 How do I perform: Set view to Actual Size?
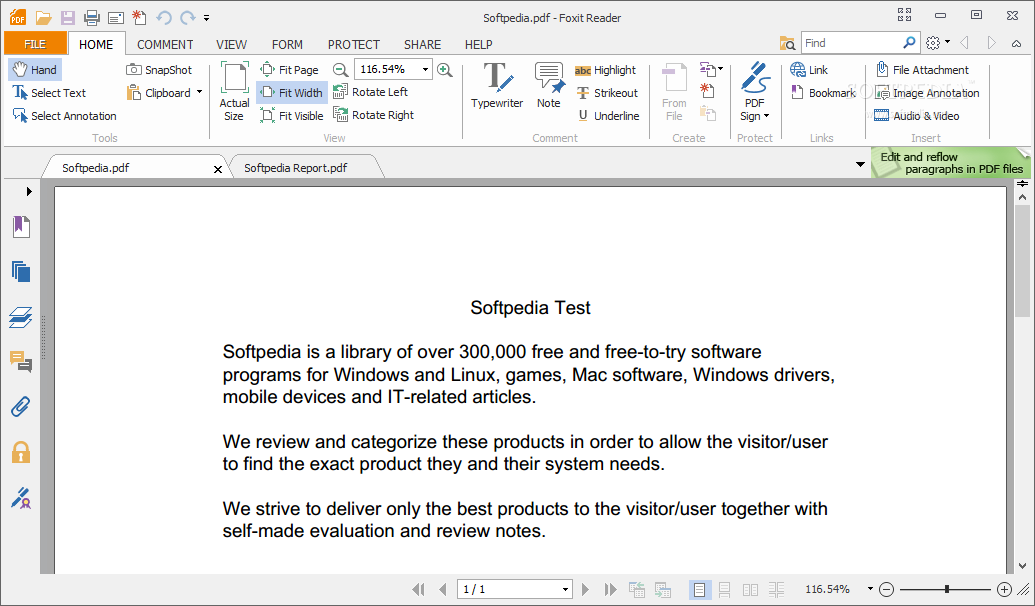click(x=234, y=92)
